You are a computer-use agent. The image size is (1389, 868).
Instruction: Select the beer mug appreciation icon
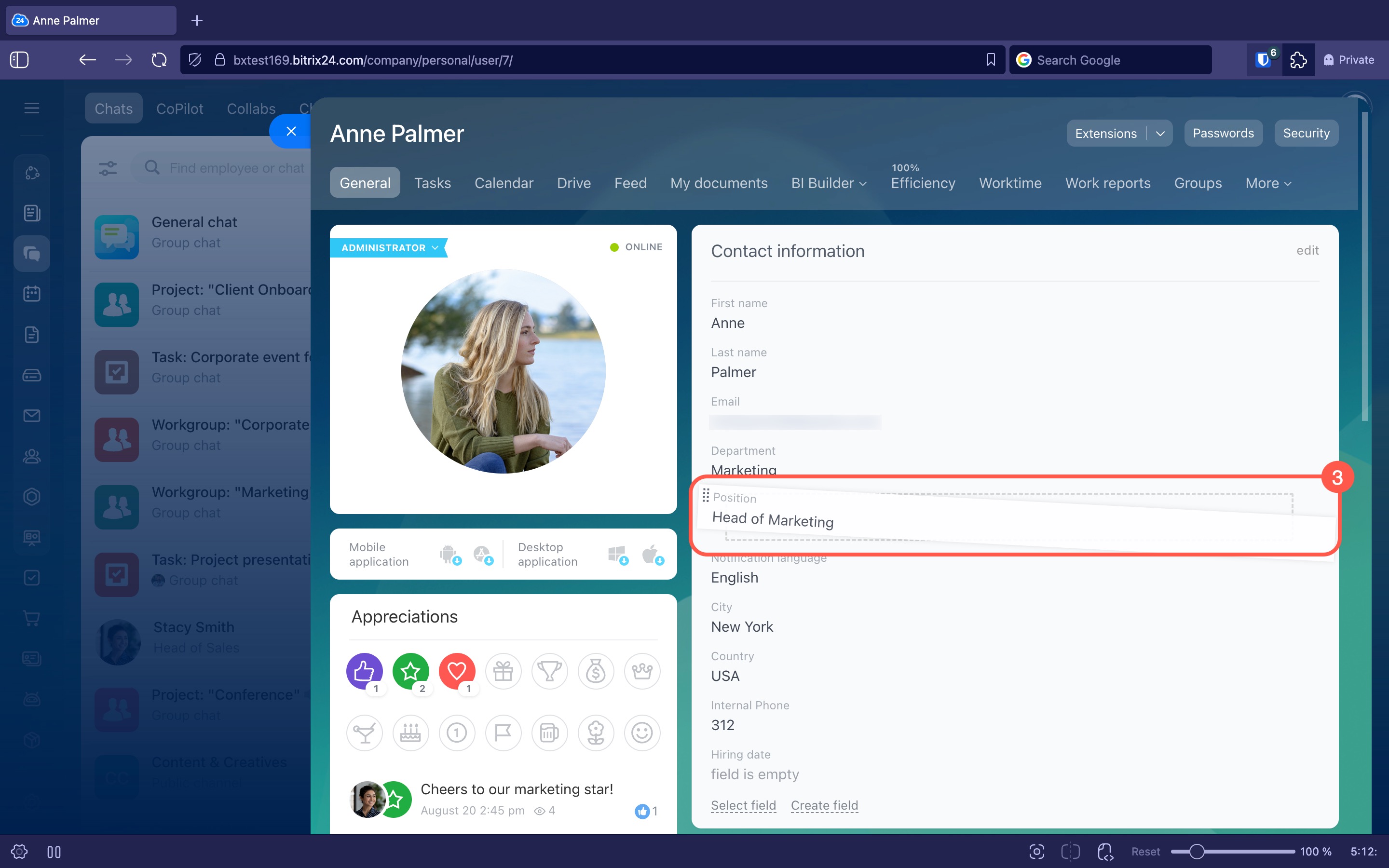coord(549,732)
